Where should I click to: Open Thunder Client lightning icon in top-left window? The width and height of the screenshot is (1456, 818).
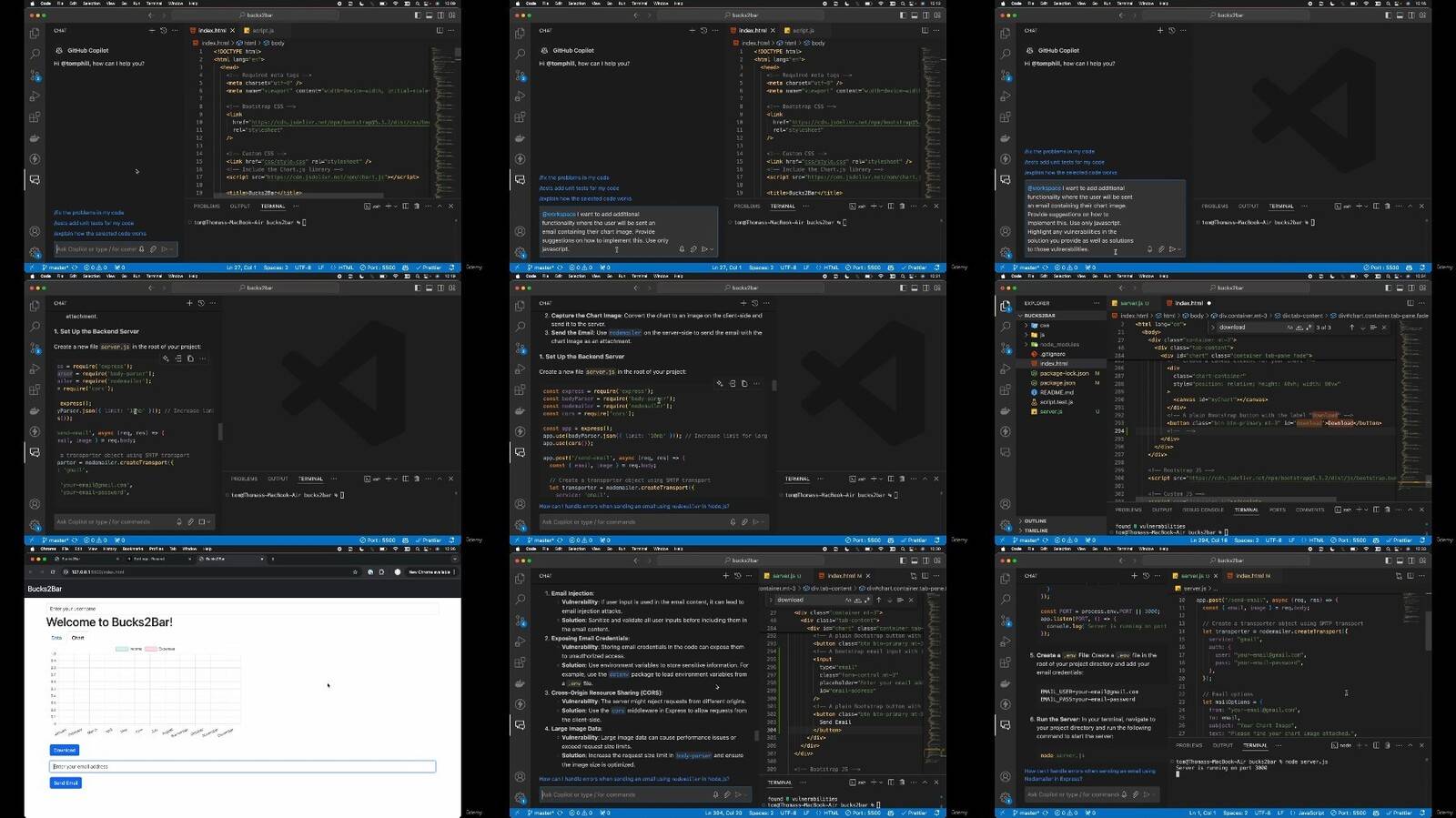[x=35, y=158]
